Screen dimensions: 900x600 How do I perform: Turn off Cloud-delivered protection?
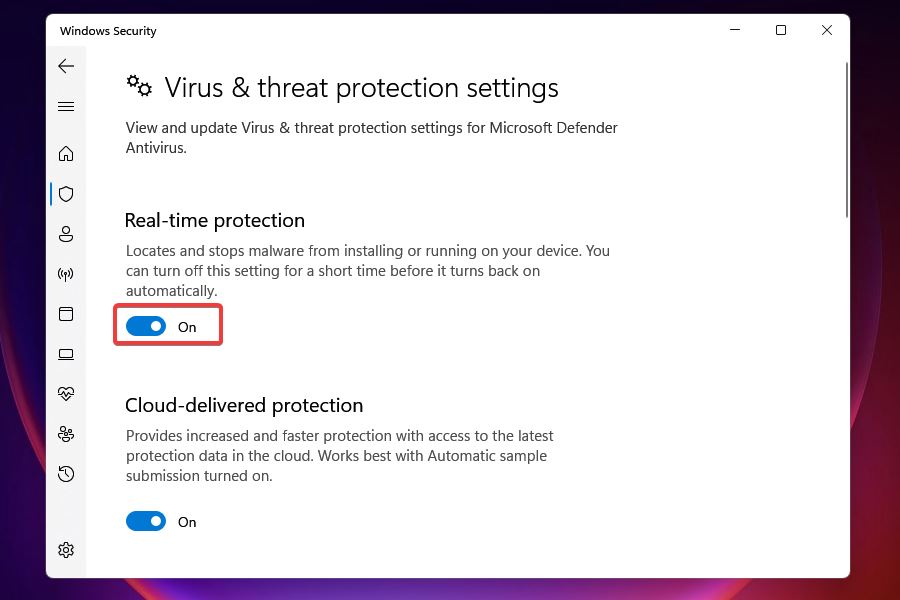click(146, 521)
